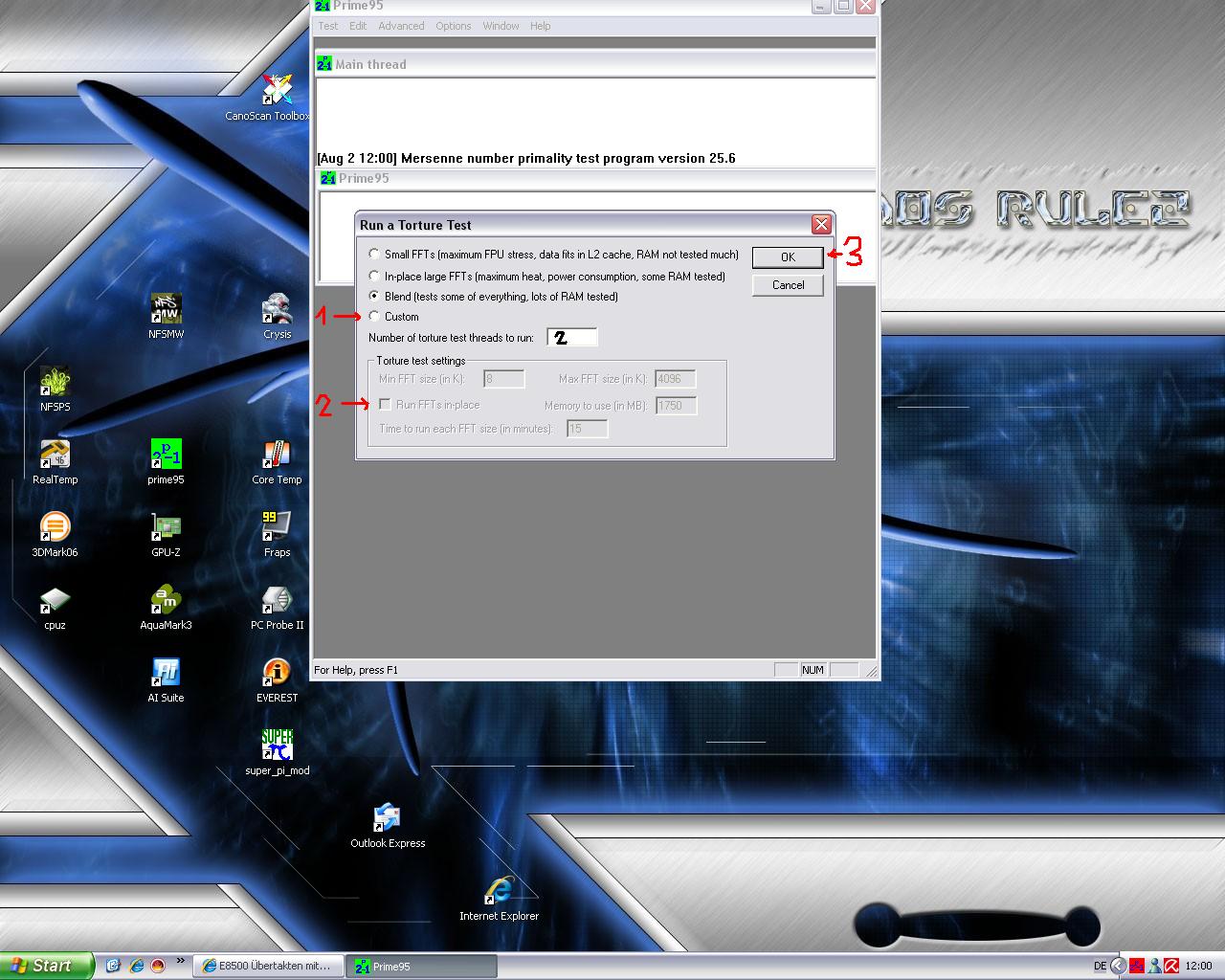Tick the Run FFTs in-place checkbox
The width and height of the screenshot is (1225, 980).
coord(385,405)
